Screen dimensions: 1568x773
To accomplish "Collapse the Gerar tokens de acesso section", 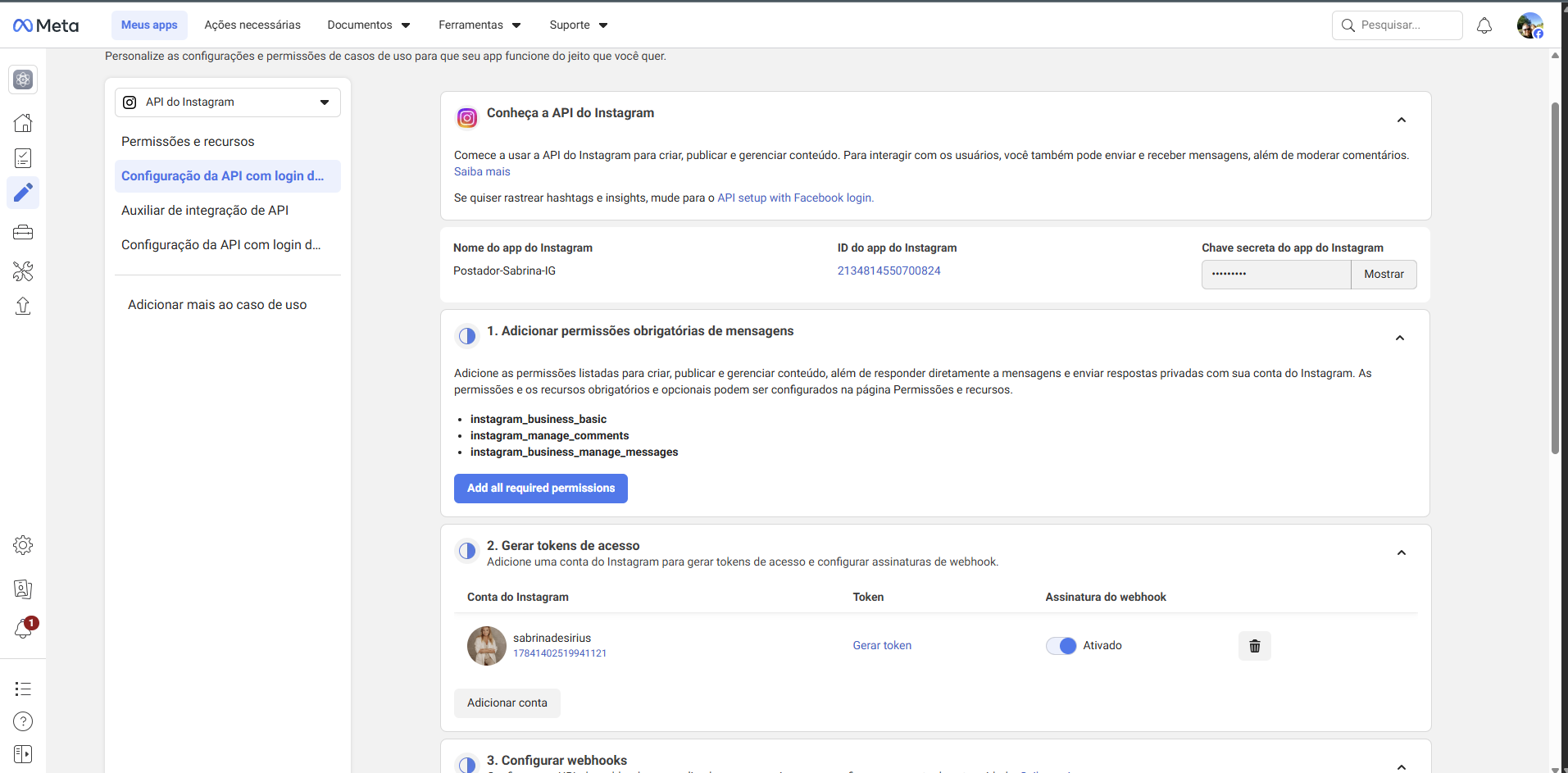I will [x=1402, y=553].
